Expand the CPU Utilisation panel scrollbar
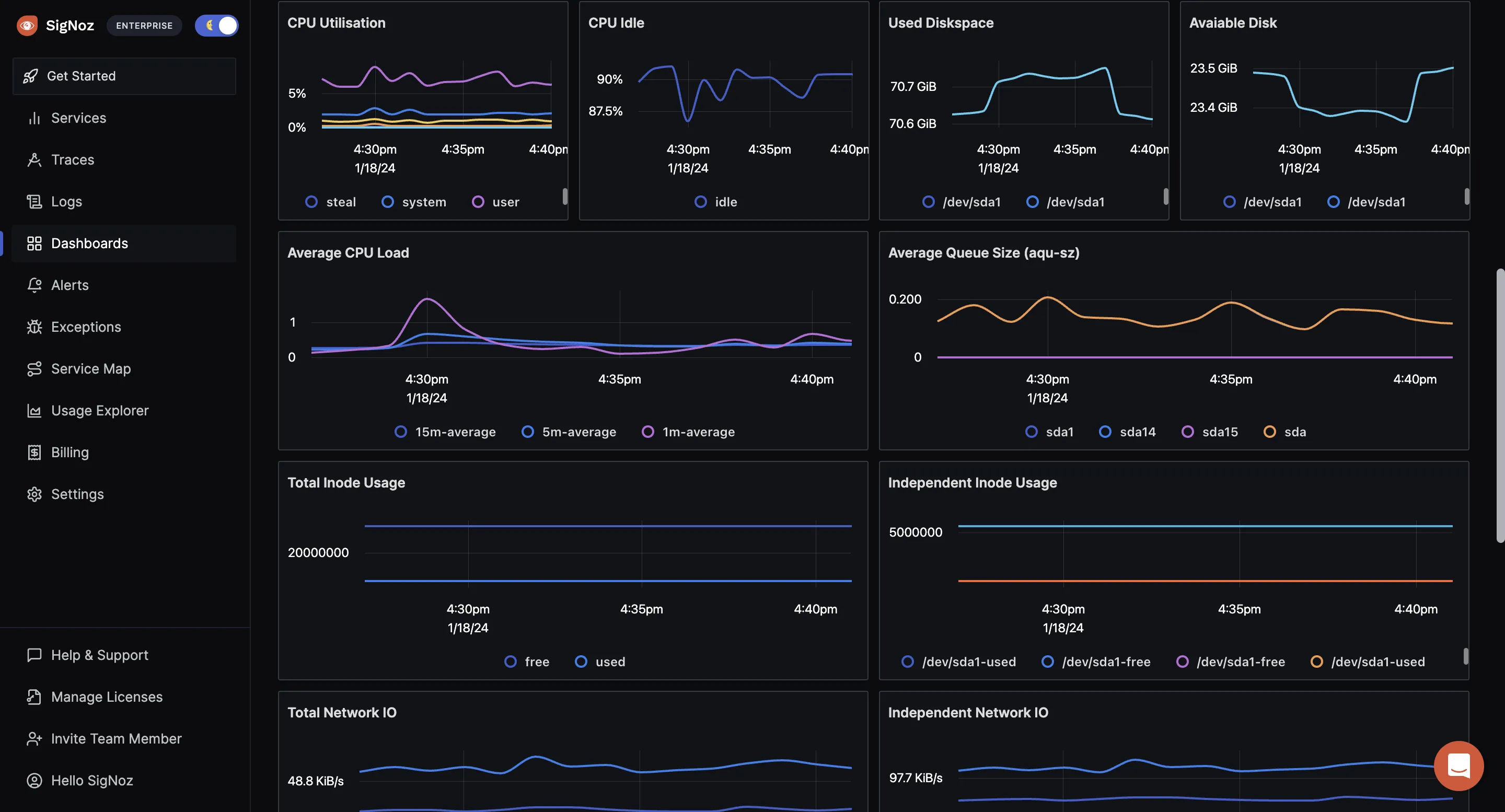 click(564, 196)
